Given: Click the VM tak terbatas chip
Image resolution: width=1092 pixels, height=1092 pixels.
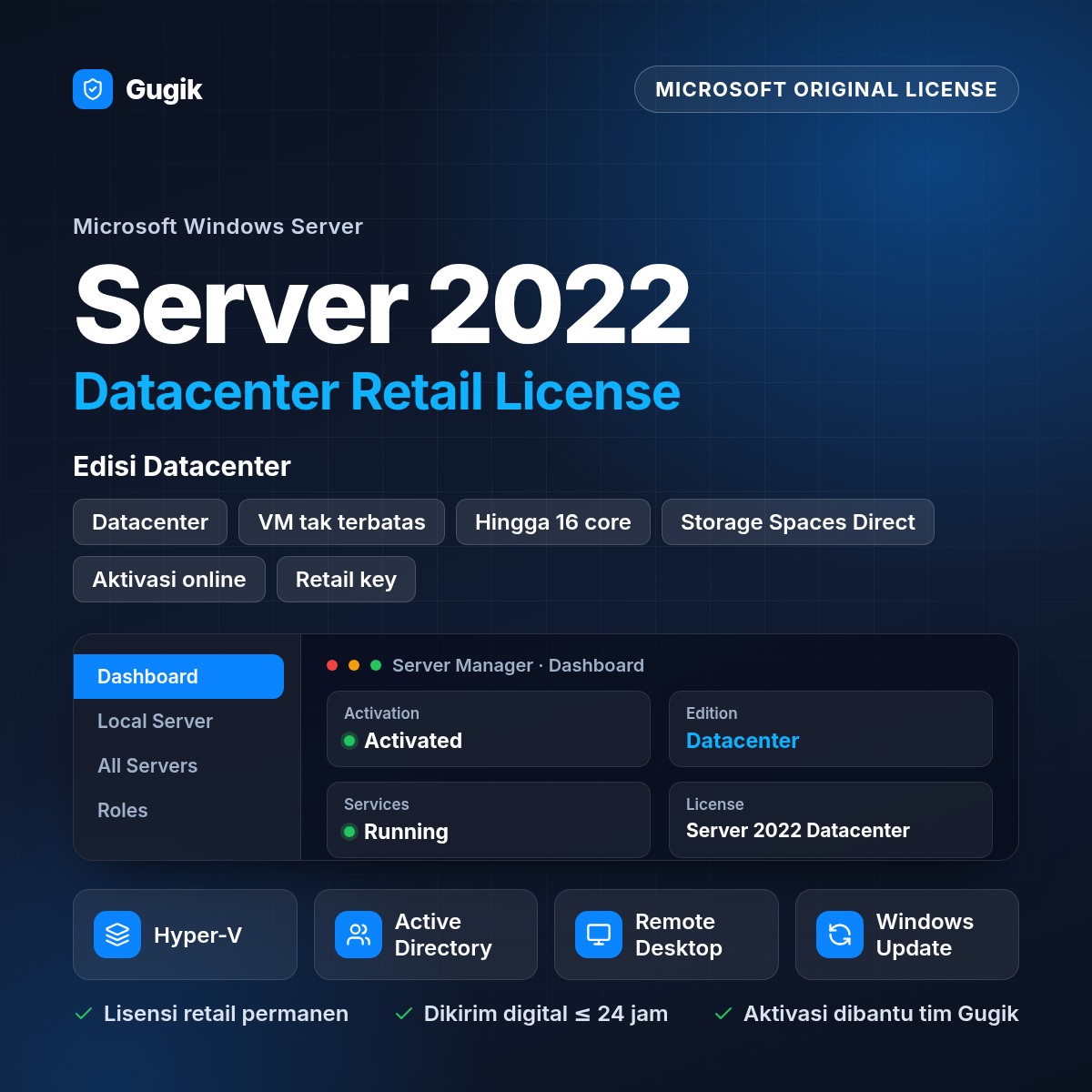Looking at the screenshot, I should 341,521.
